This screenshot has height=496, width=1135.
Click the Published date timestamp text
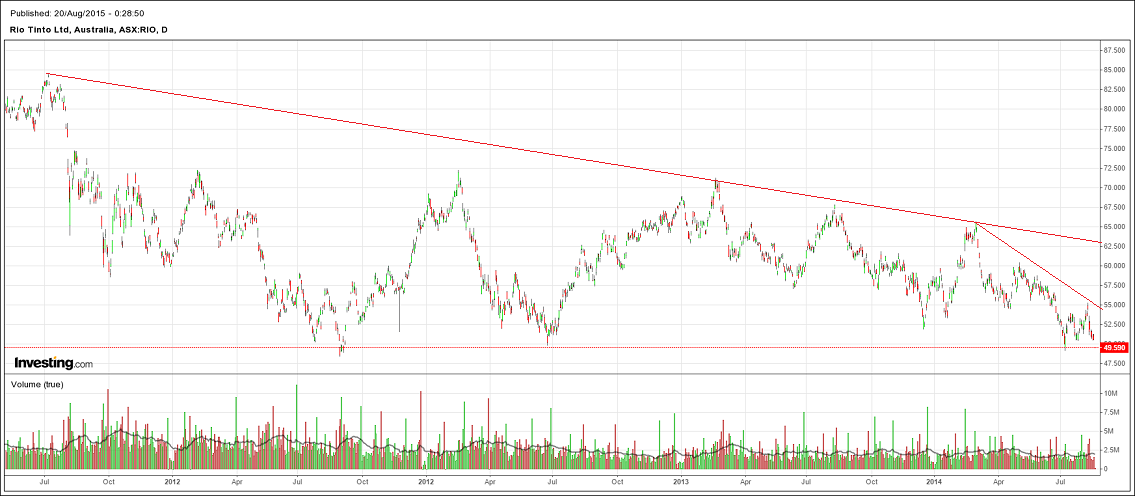(76, 13)
